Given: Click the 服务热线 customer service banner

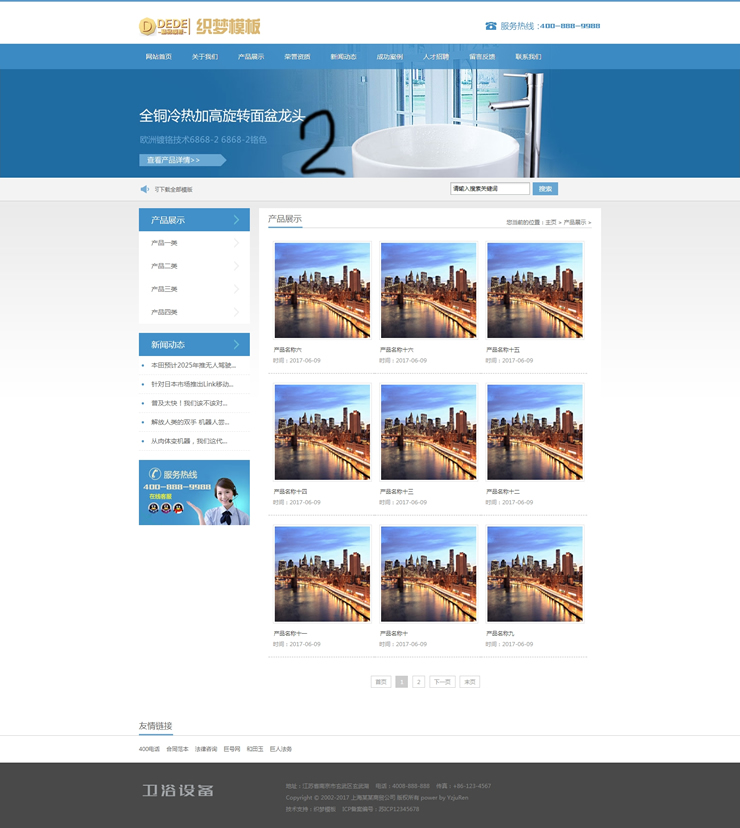Looking at the screenshot, I should click(194, 492).
